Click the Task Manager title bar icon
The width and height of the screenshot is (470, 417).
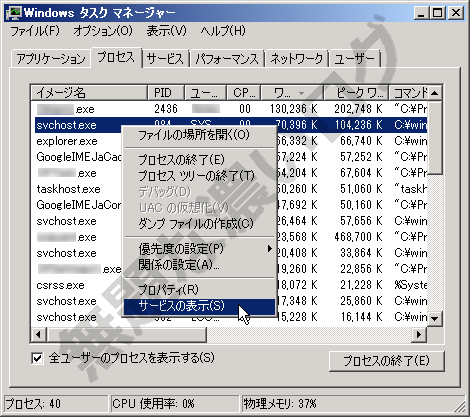(x=13, y=13)
